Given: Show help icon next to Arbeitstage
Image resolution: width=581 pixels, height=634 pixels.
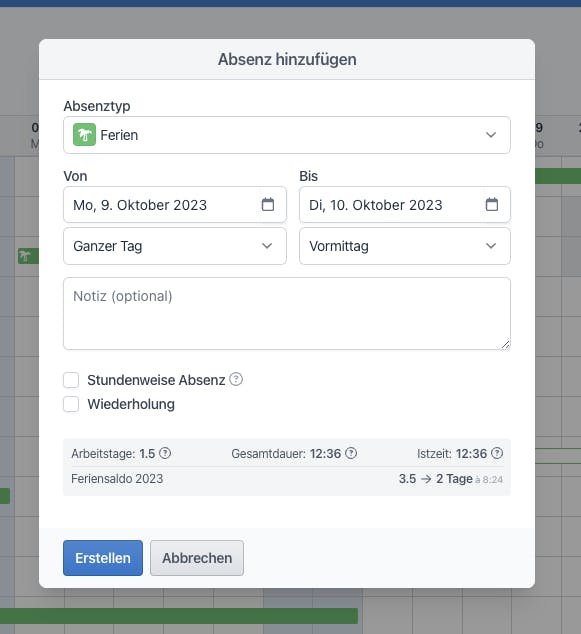Looking at the screenshot, I should pyautogui.click(x=165, y=453).
